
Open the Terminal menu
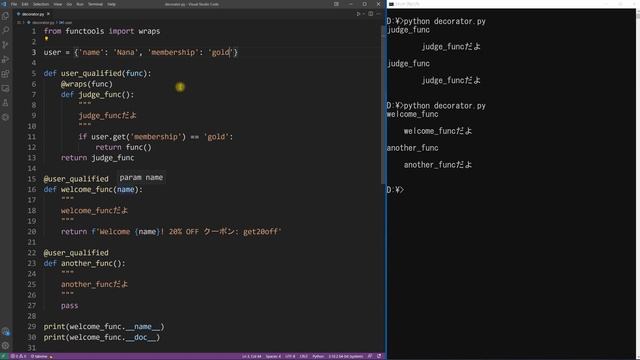pyautogui.click(x=96, y=4)
